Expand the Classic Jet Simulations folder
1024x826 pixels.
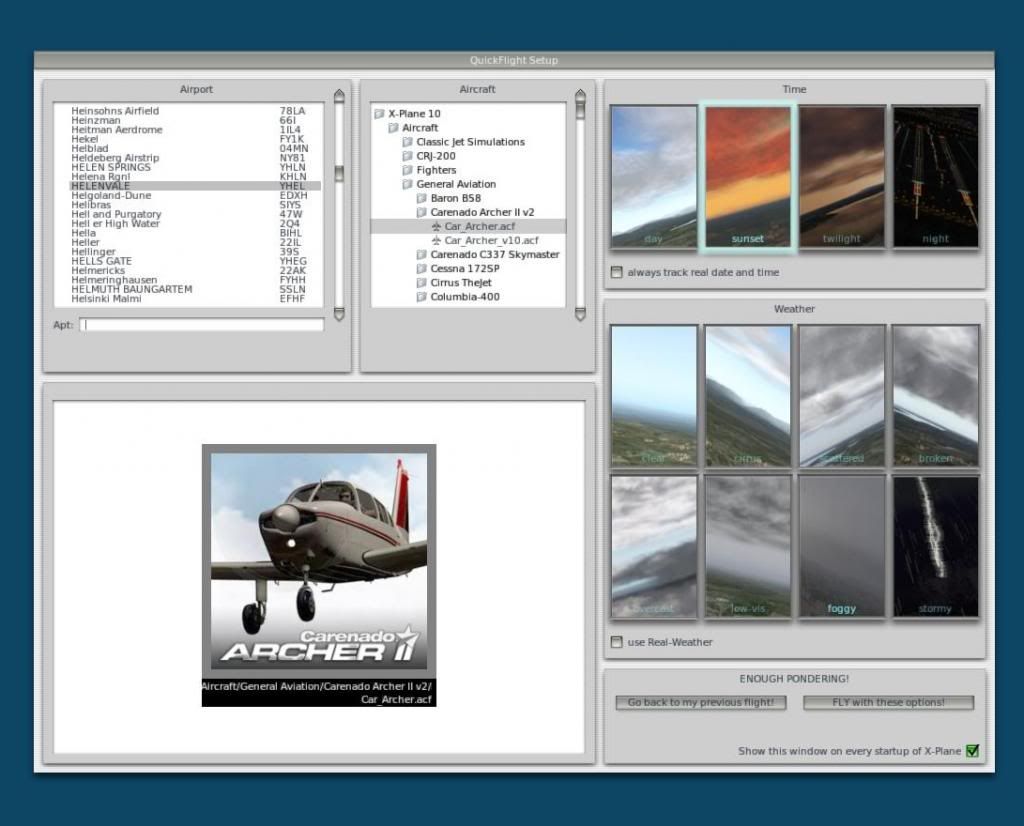408,142
